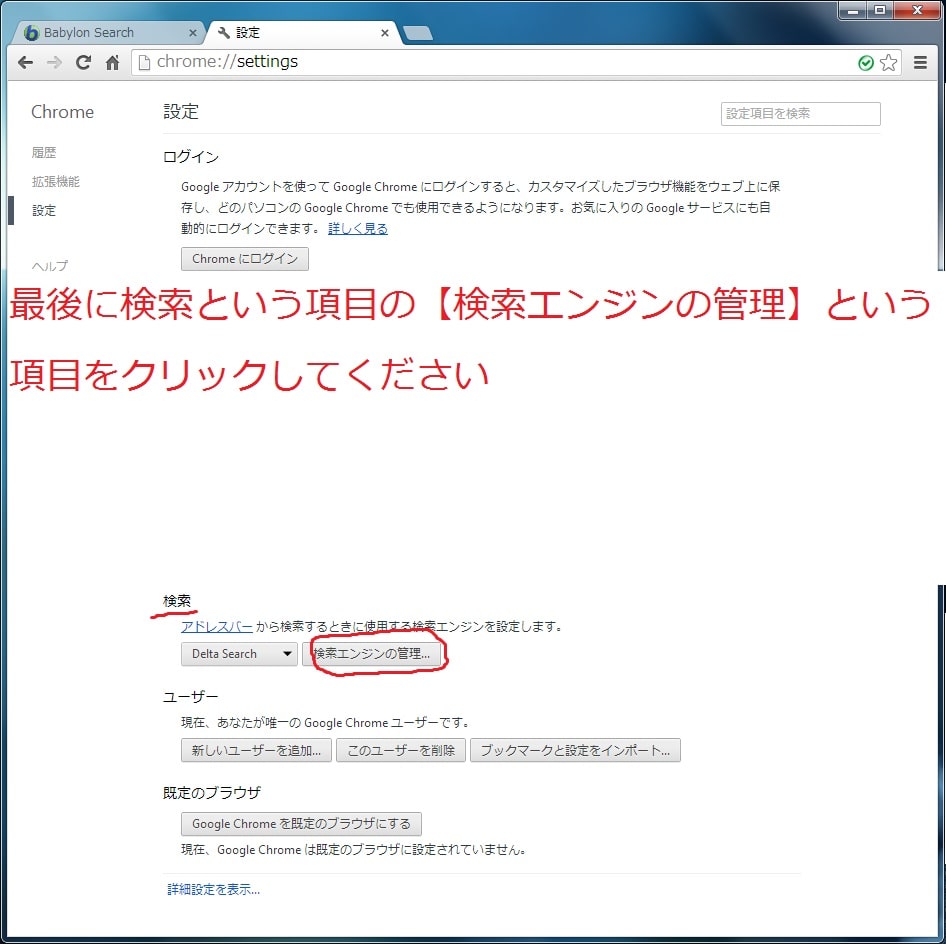Click Google Chrome を既定のブラウザにする button

pyautogui.click(x=301, y=824)
